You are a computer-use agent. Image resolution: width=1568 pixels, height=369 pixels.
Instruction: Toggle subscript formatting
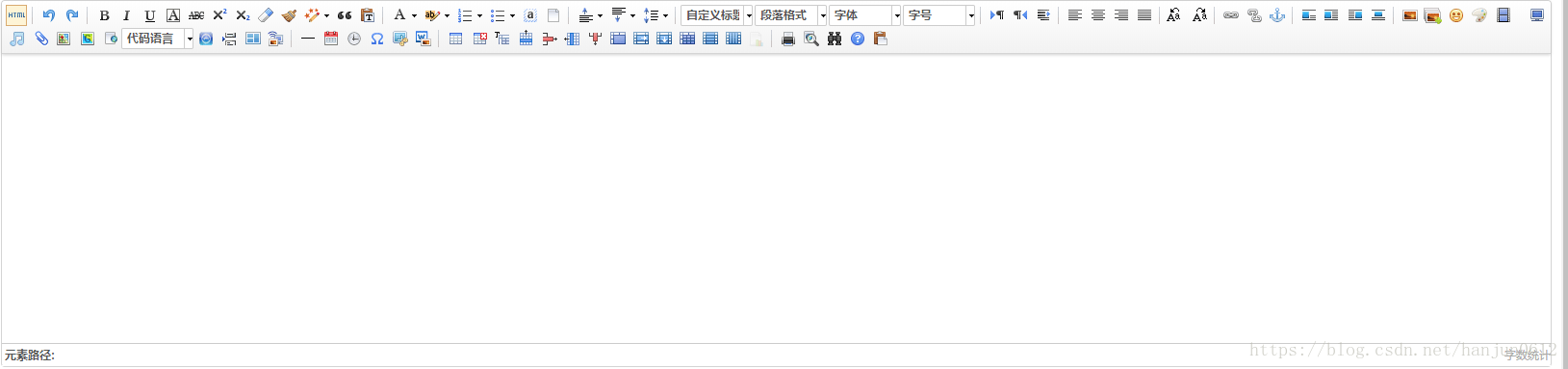(243, 15)
